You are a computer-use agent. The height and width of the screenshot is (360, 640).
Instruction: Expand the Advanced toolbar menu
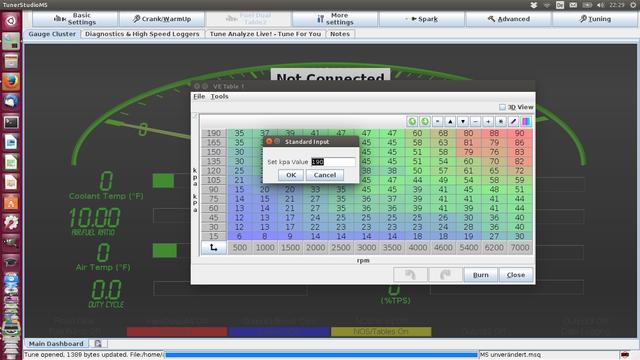(509, 19)
